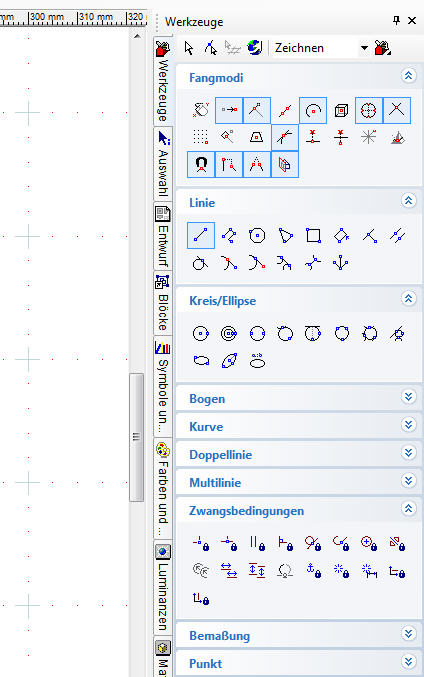Viewport: 424px width, 677px height.
Task: Open the Zeichnen dropdown list
Action: [x=364, y=48]
